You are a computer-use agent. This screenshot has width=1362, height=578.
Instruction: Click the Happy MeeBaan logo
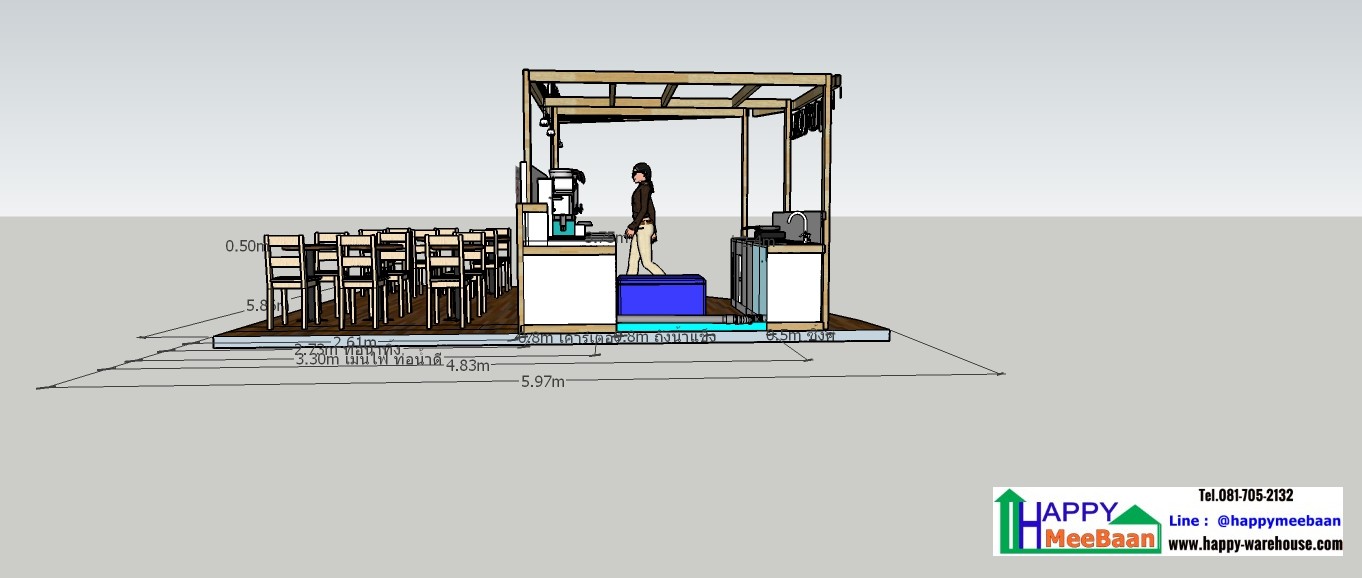click(x=1078, y=521)
